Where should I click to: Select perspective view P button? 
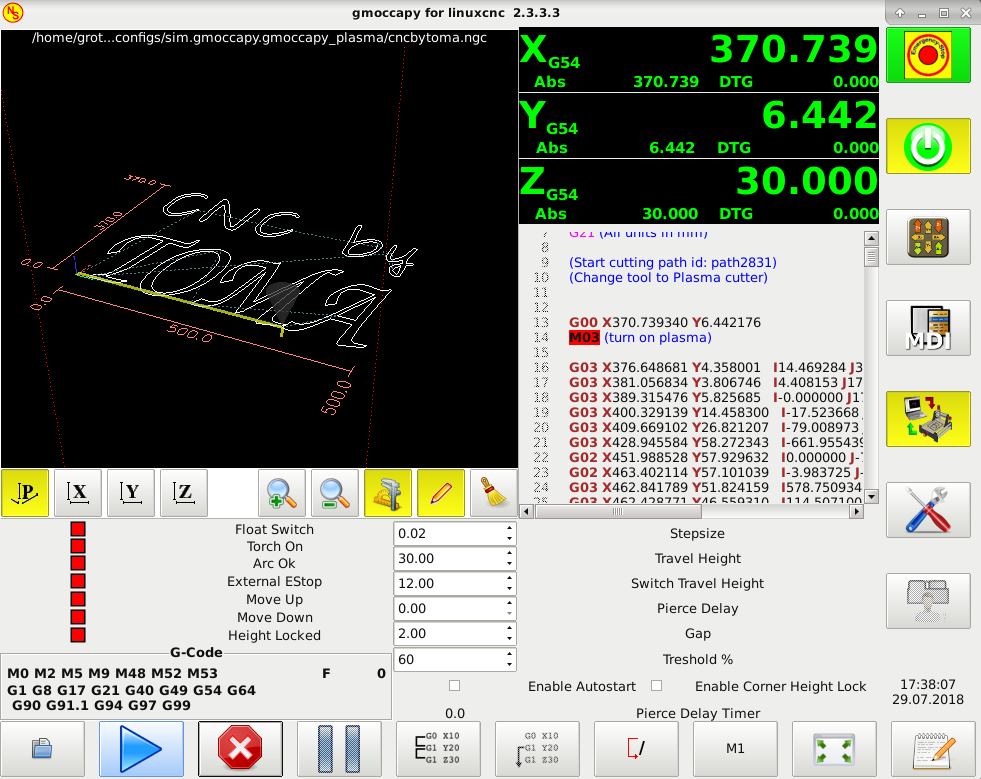pos(25,493)
